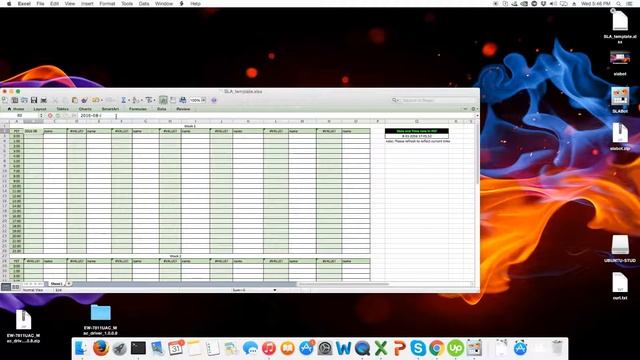
Task: Click the clock in the menu bar
Action: pyautogui.click(x=596, y=4)
